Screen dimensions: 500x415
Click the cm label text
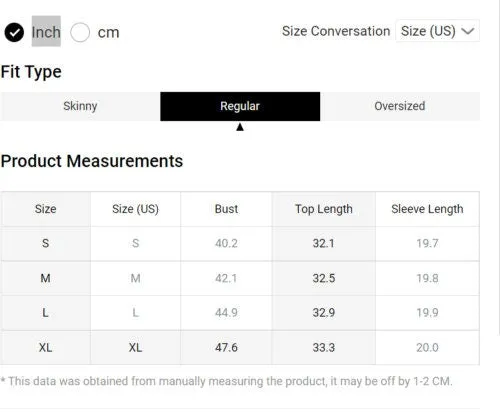(x=108, y=33)
